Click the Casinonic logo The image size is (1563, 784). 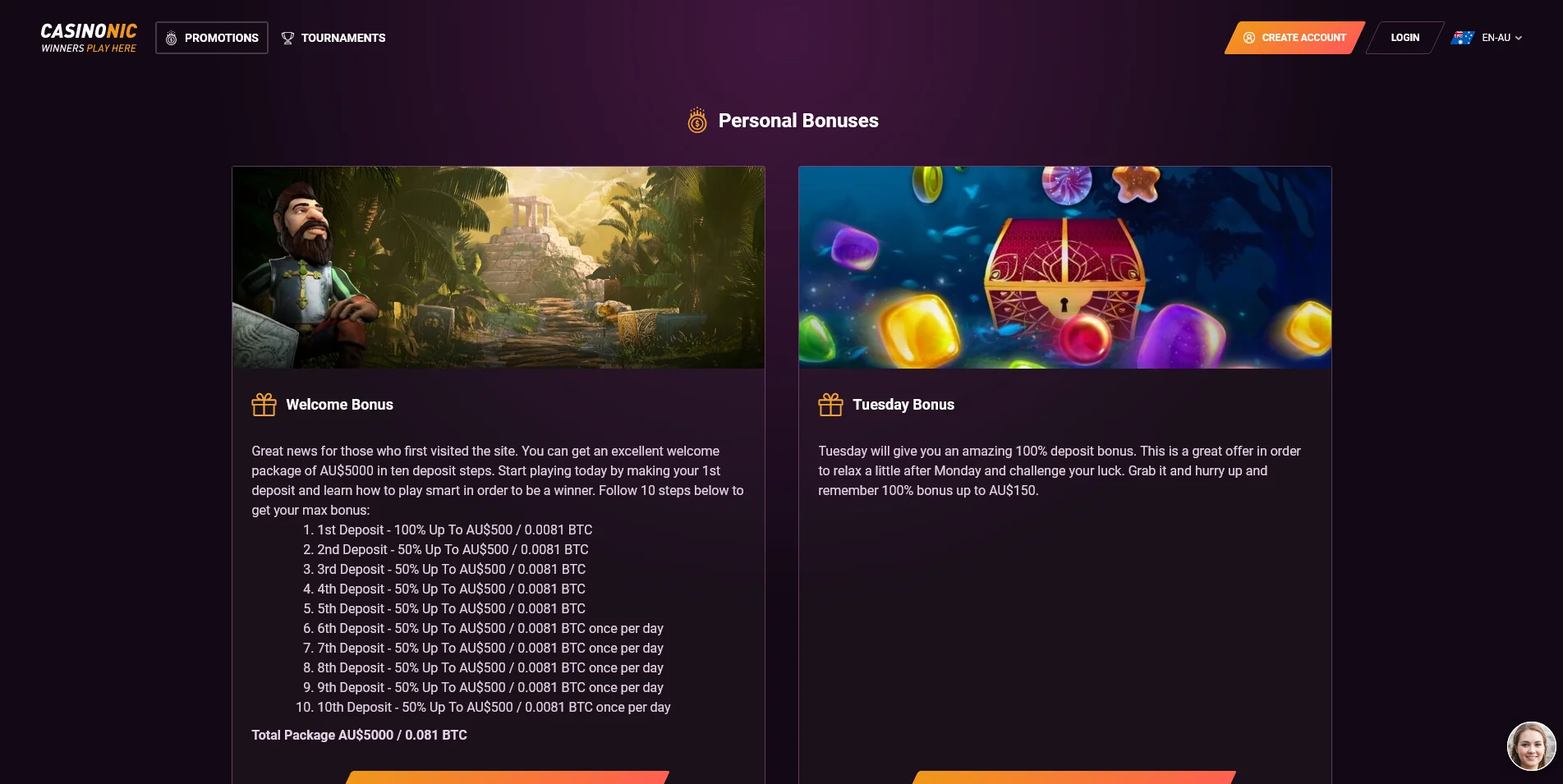point(89,38)
